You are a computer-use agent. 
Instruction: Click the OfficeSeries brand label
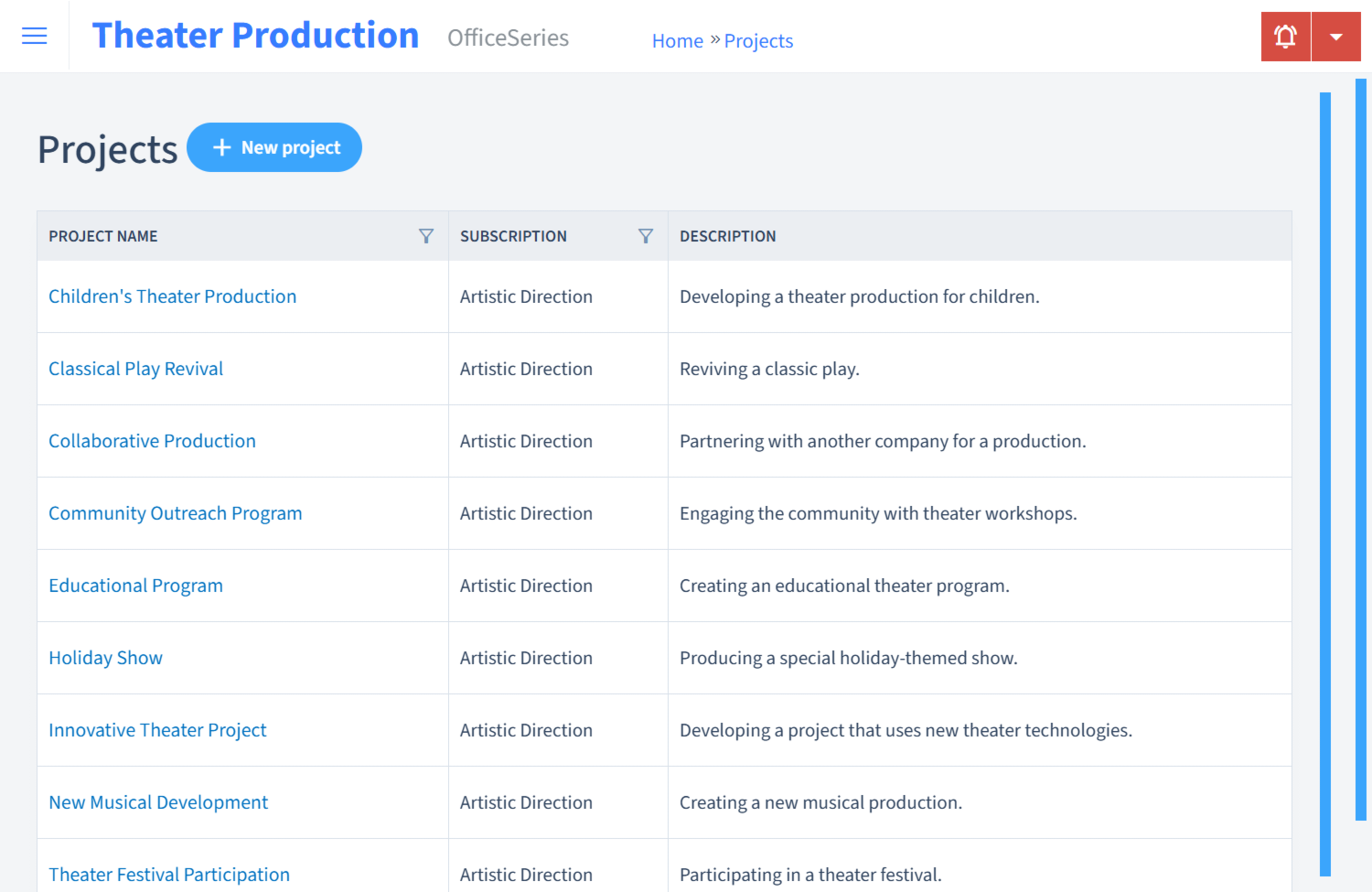coord(508,38)
